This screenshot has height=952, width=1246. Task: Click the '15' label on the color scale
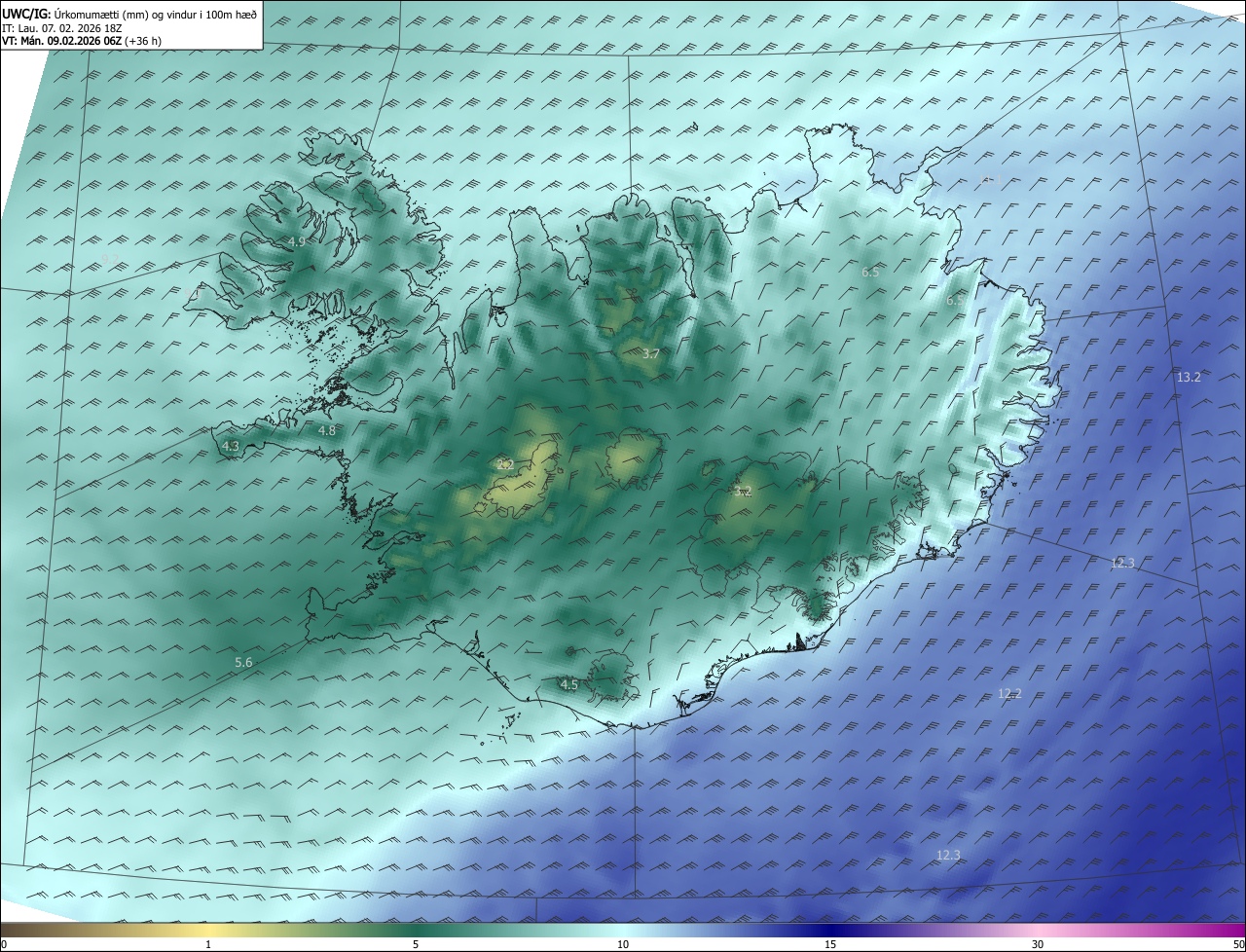[x=830, y=944]
